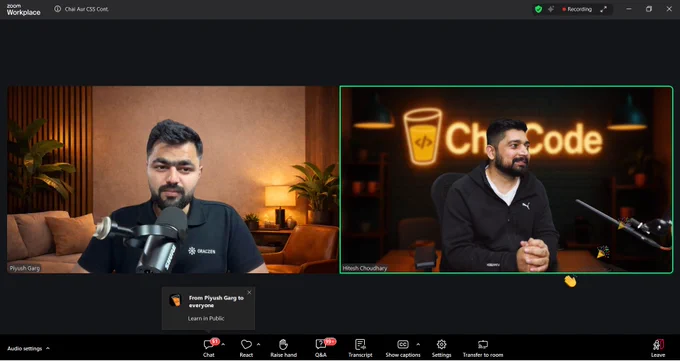Open the Transcript panel

360,348
